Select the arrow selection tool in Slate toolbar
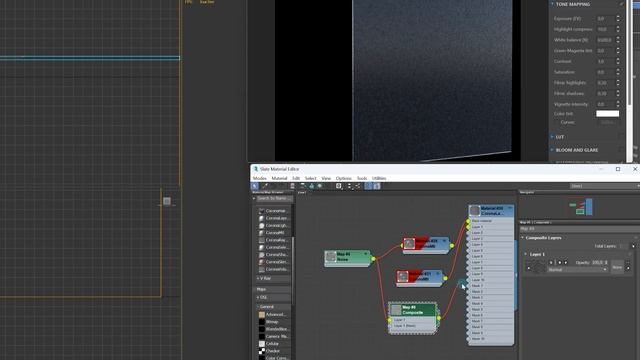This screenshot has width=640, height=360. pos(255,186)
